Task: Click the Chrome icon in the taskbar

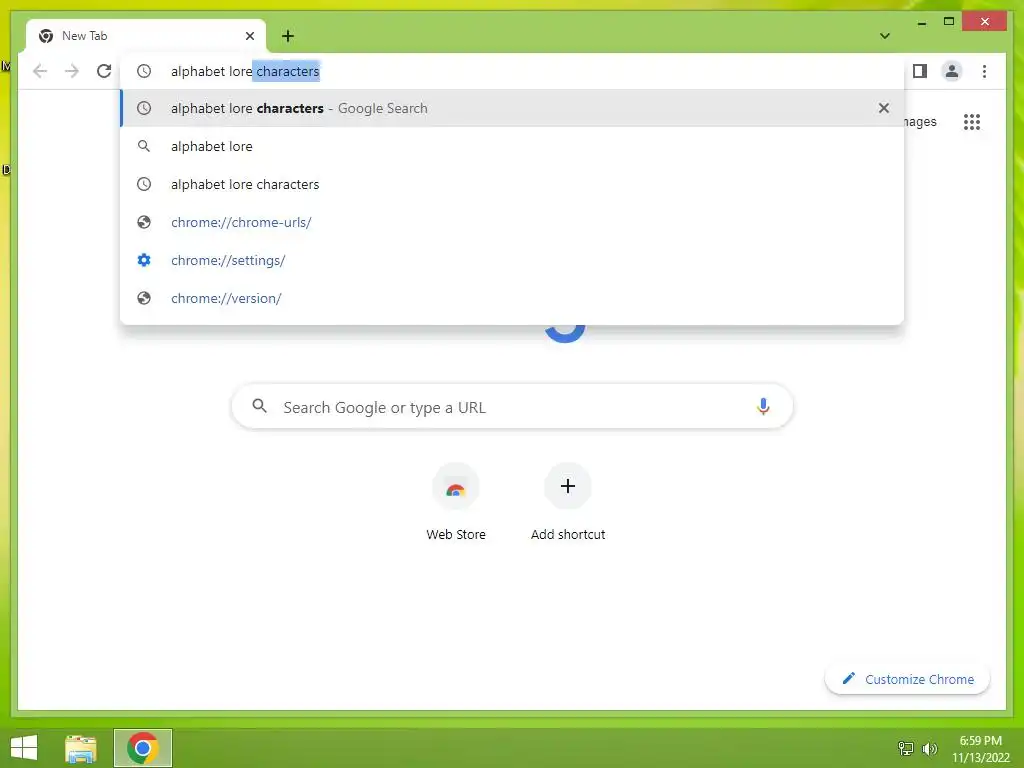Action: [x=142, y=748]
